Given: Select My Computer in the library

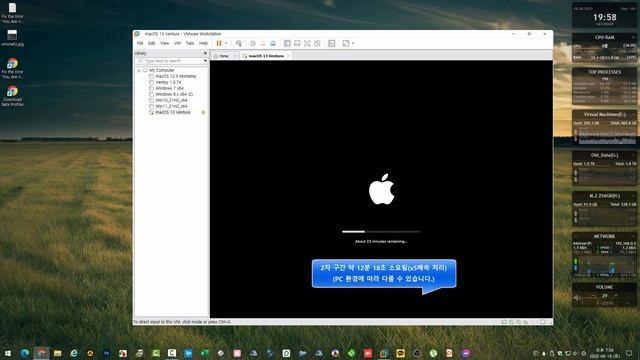Looking at the screenshot, I should coord(162,70).
